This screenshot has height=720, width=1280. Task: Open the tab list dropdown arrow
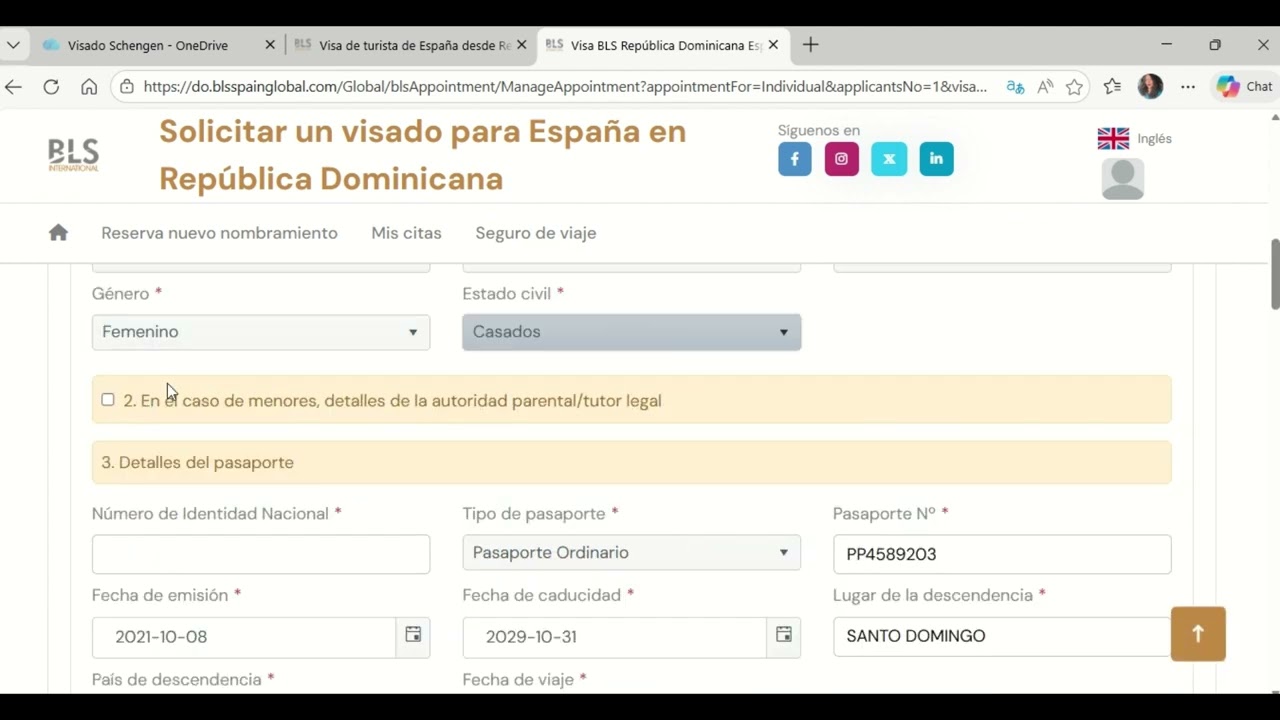click(13, 45)
